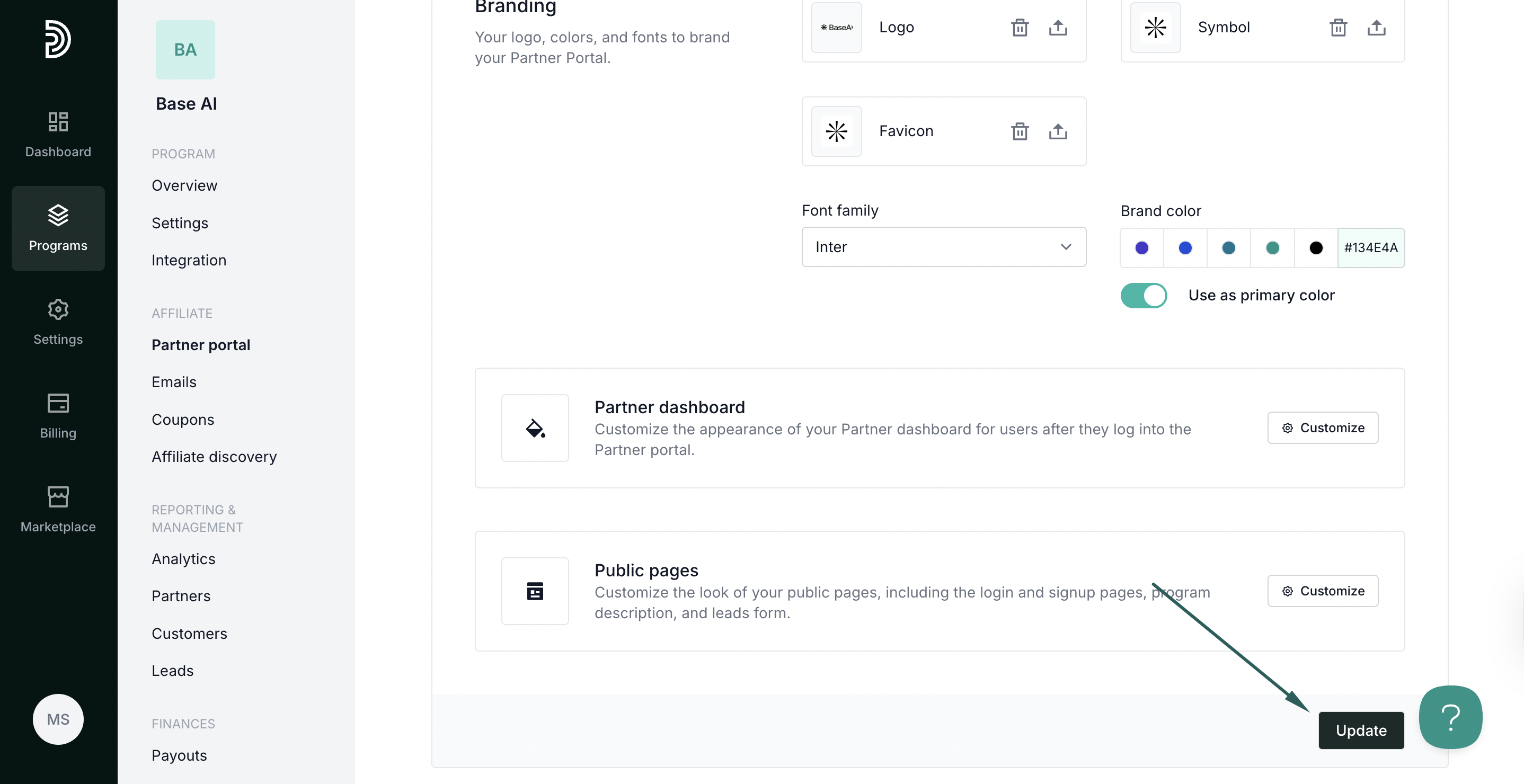1524x784 pixels.
Task: Click the Font family label
Action: point(840,210)
